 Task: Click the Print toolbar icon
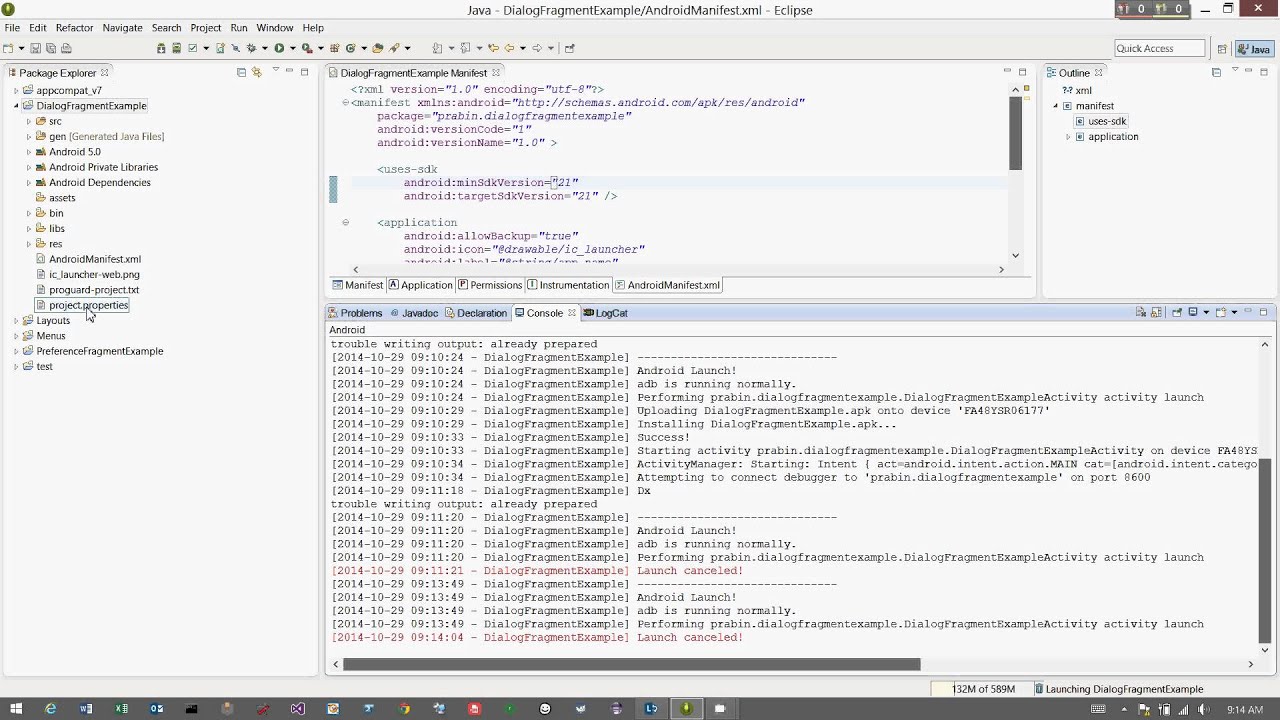(66, 48)
